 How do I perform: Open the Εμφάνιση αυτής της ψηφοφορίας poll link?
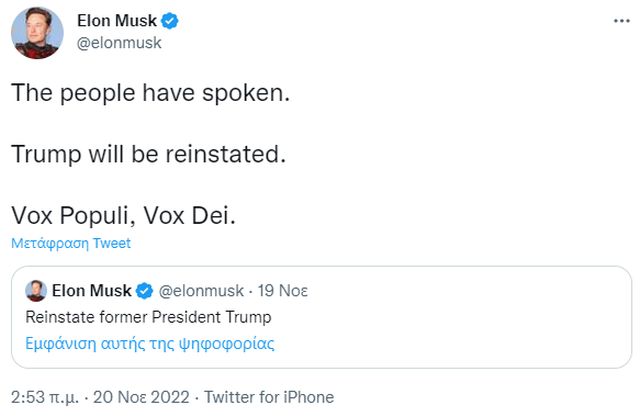(x=150, y=343)
